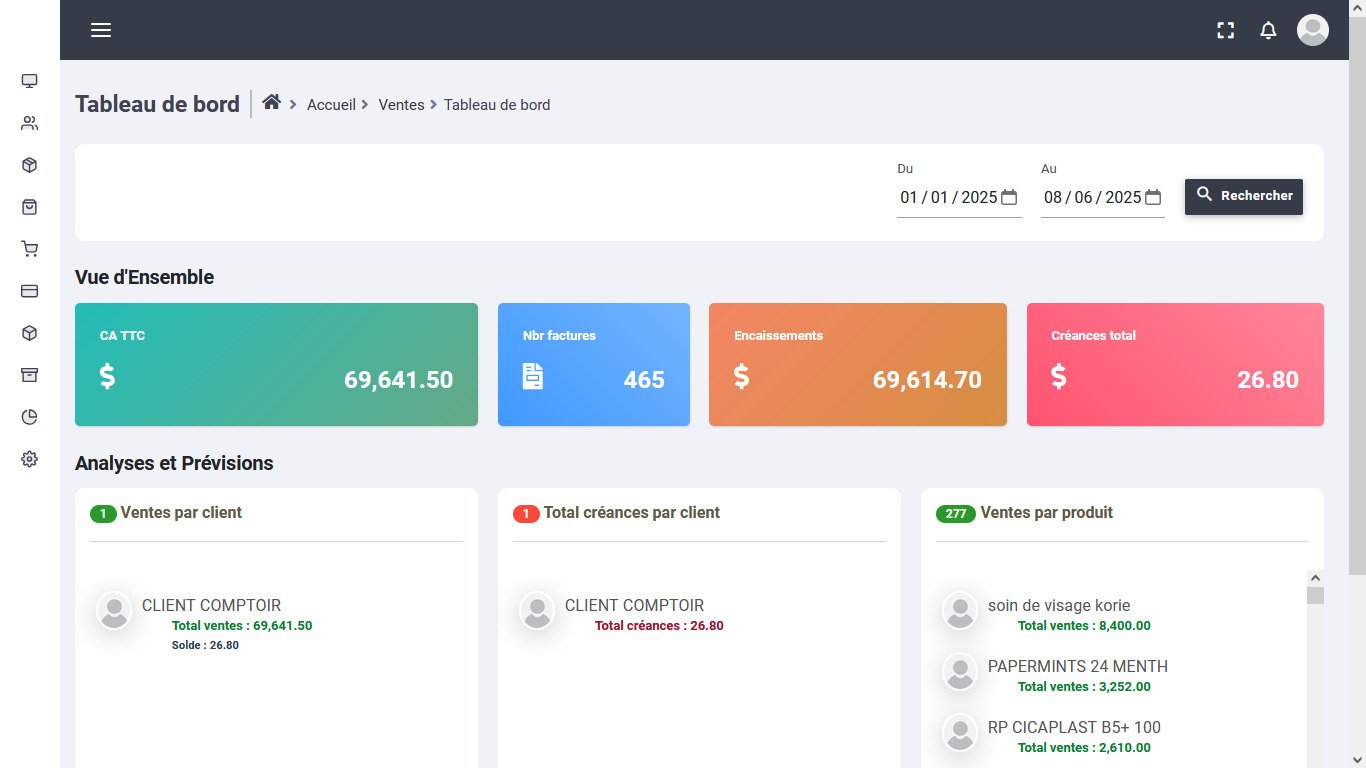
Task: Open notifications bell
Action: (x=1268, y=30)
